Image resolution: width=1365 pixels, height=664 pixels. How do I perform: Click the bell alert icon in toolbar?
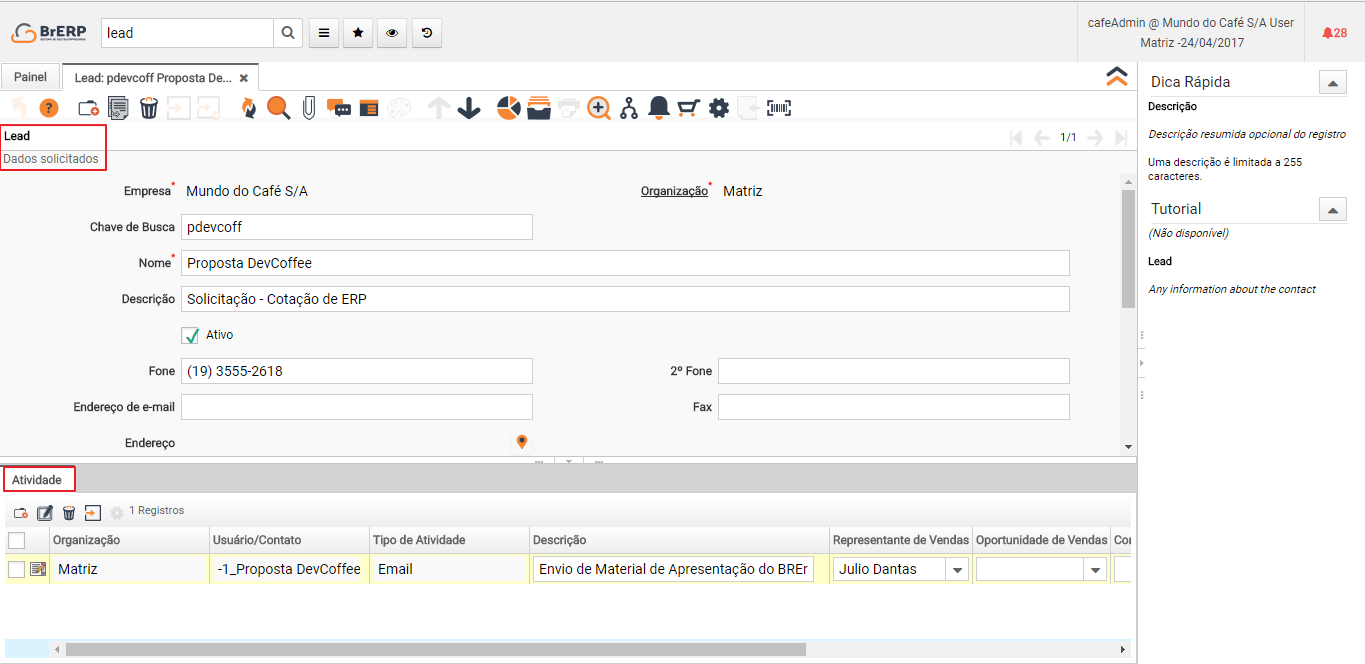658,108
